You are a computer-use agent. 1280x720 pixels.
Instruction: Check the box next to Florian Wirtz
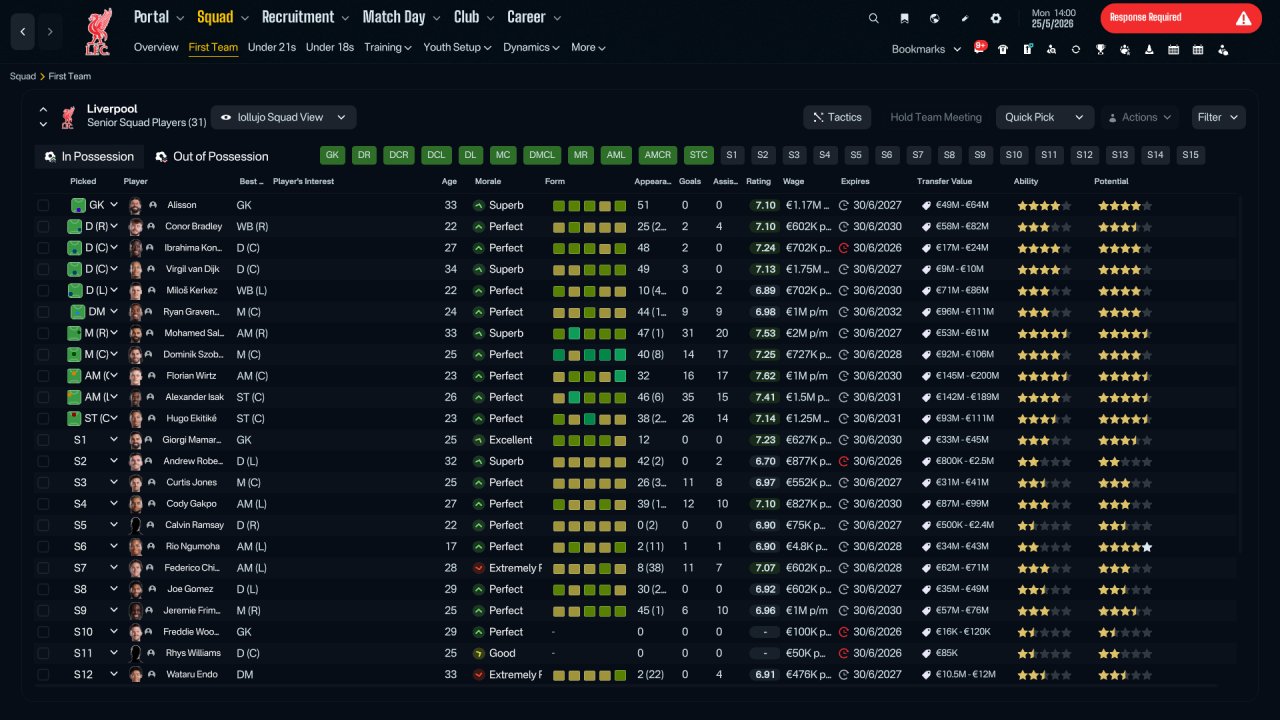(43, 376)
